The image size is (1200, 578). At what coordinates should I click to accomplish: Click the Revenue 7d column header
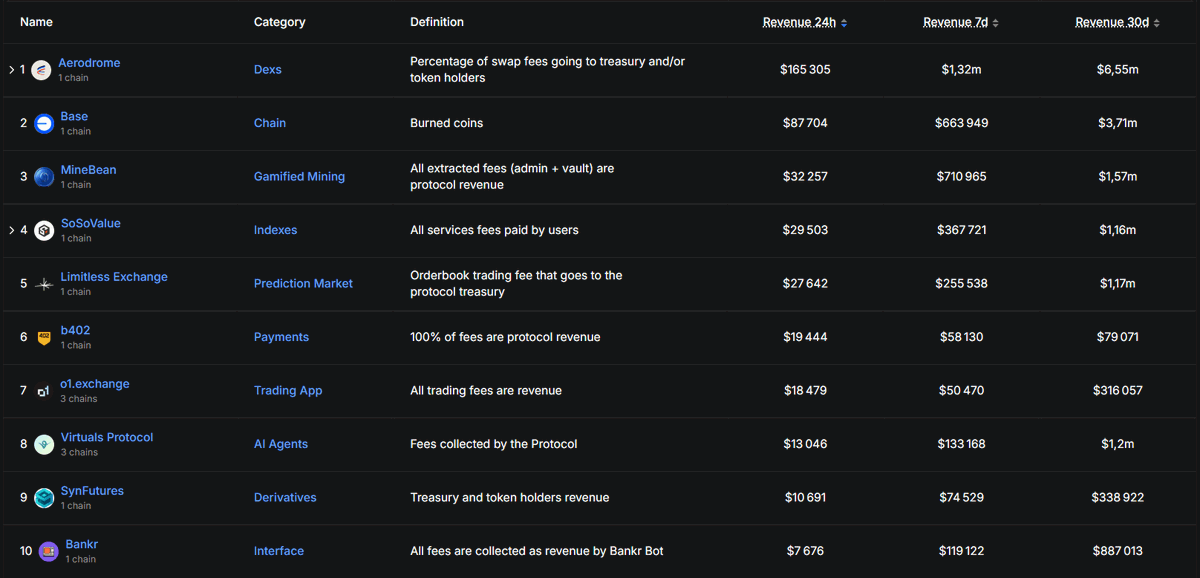click(956, 22)
